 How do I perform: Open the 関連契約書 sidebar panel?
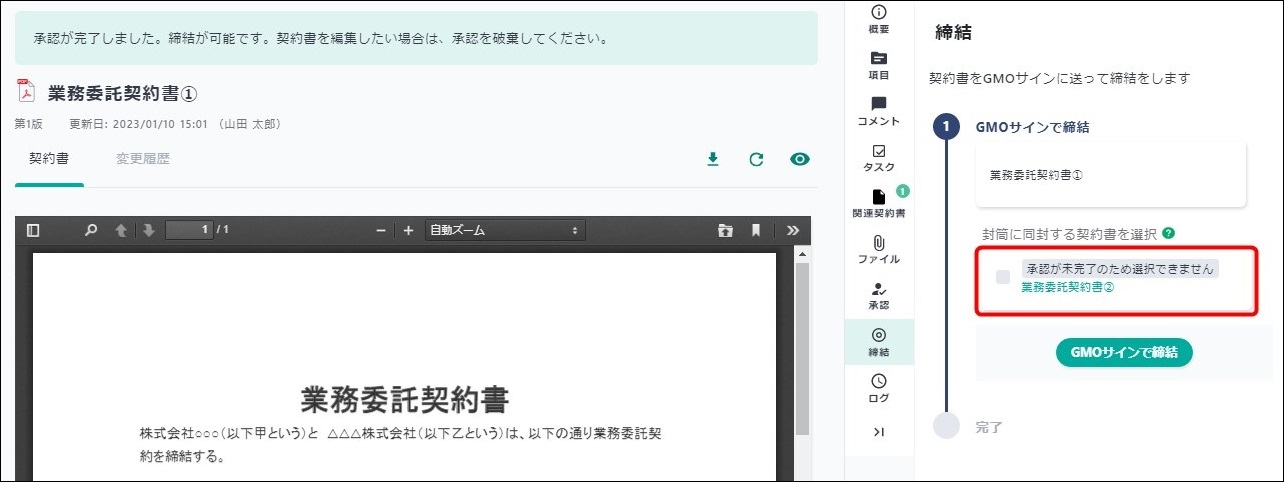pyautogui.click(x=879, y=203)
